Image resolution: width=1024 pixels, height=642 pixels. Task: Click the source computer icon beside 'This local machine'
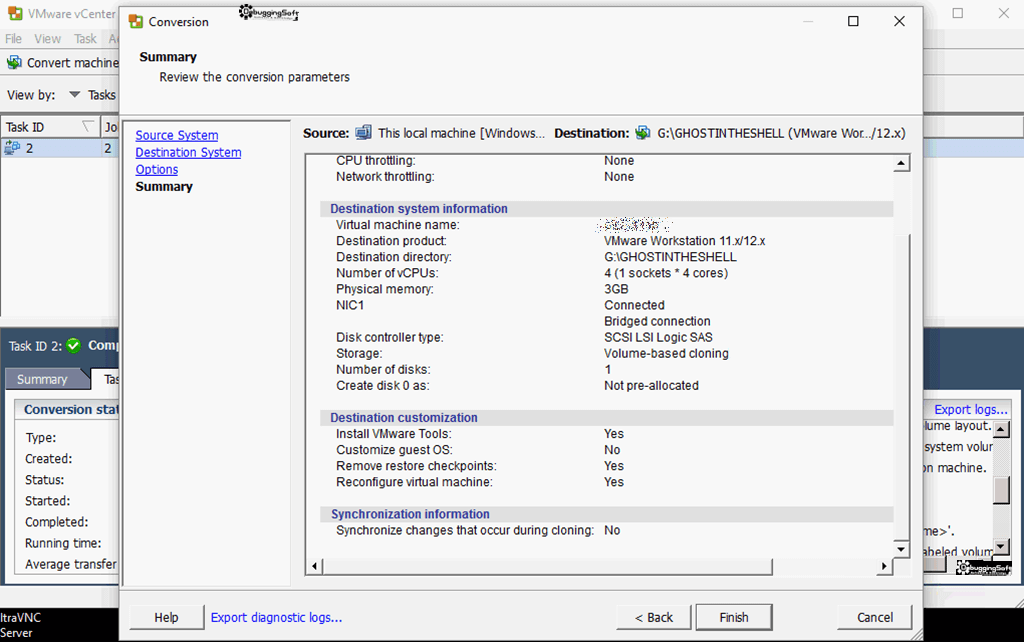[x=363, y=133]
